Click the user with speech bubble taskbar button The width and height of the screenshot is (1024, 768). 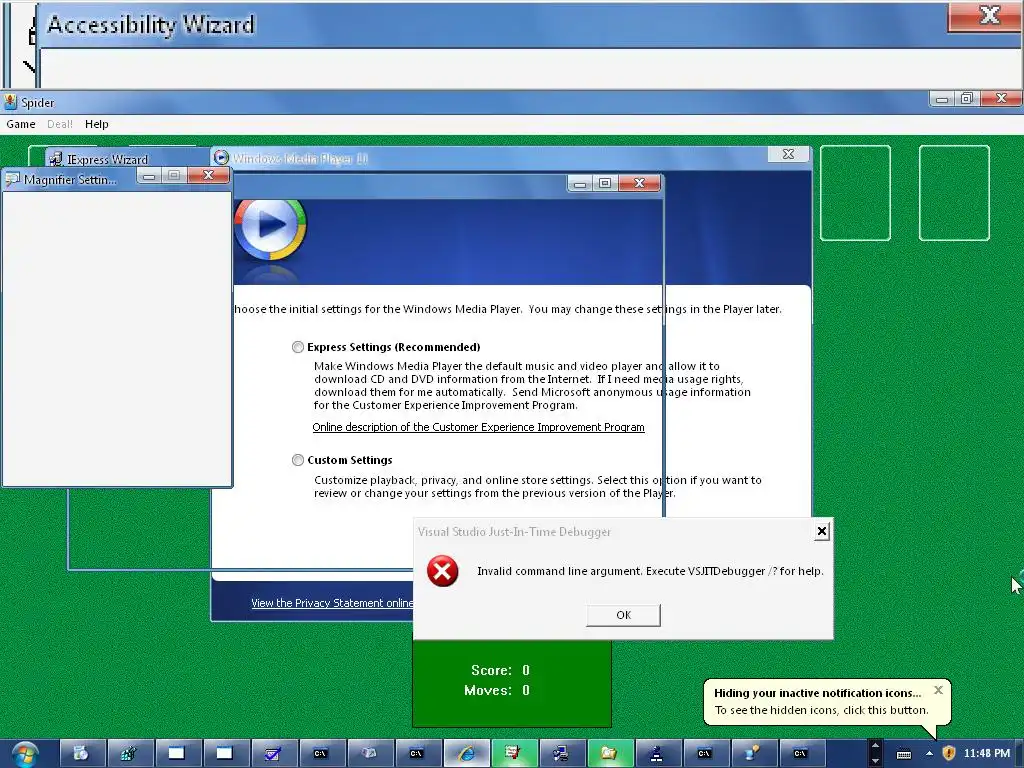(753, 754)
